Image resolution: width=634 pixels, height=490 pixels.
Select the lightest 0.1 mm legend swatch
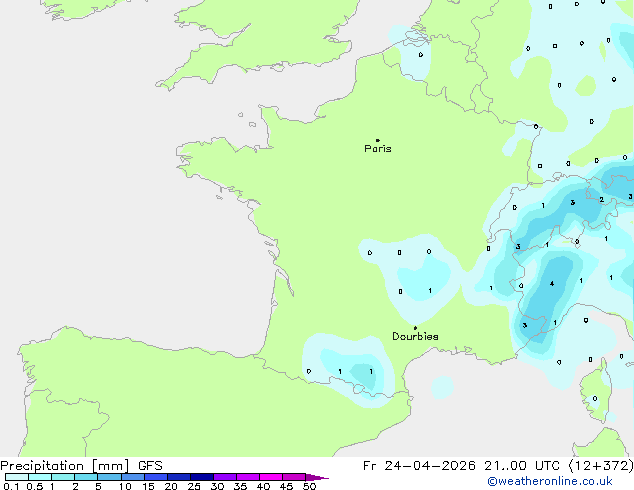tap(17, 477)
